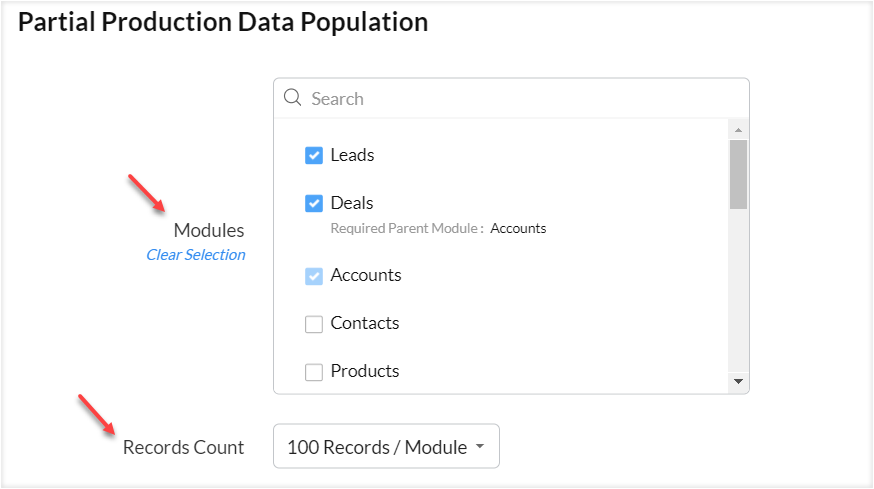The image size is (874, 489).
Task: Click the caret on the Records dropdown
Action: (x=480, y=447)
